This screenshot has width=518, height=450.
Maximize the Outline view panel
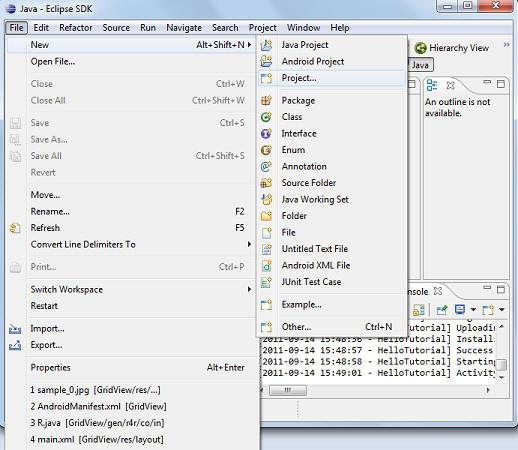[501, 84]
